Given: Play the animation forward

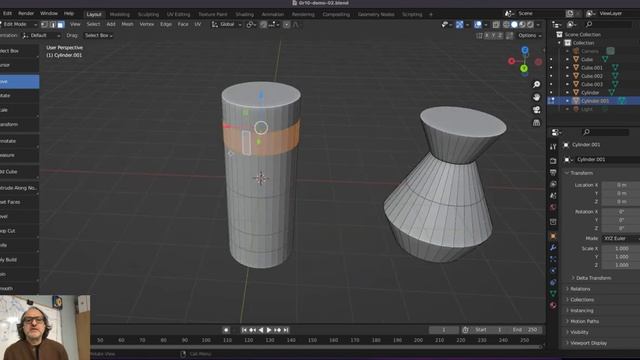Looking at the screenshot, I should pyautogui.click(x=269, y=330).
